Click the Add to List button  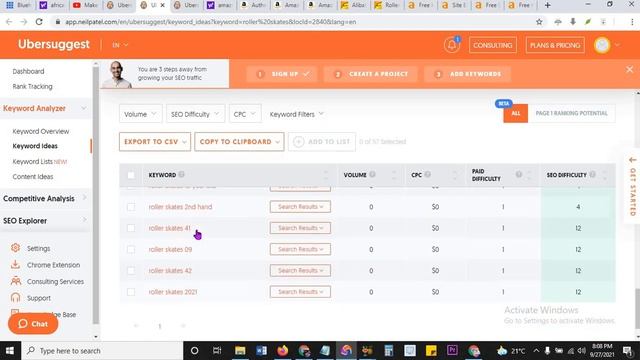pos(322,142)
